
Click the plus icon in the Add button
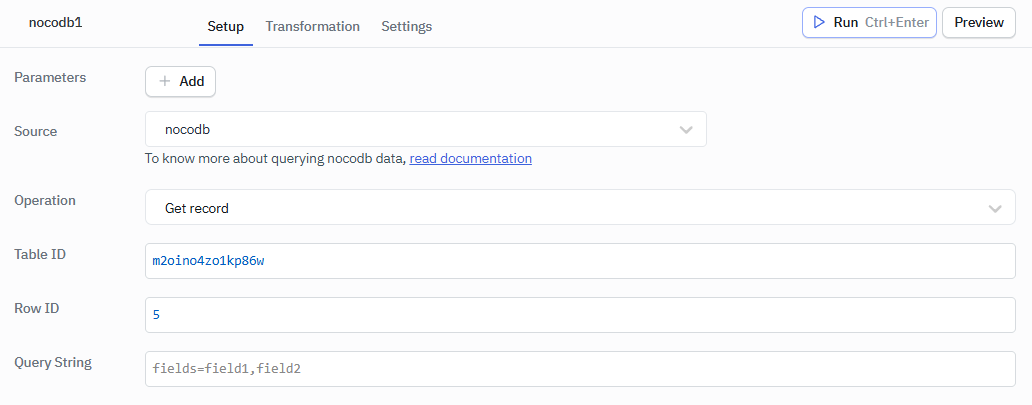(x=165, y=82)
